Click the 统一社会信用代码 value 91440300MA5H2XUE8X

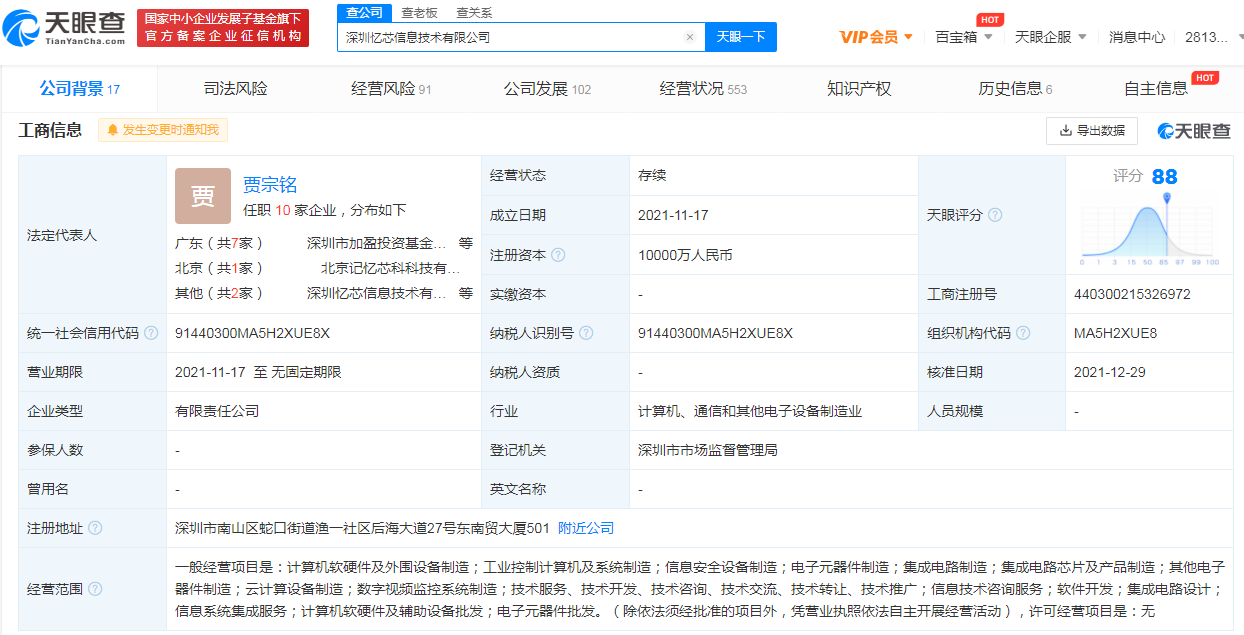coord(252,333)
